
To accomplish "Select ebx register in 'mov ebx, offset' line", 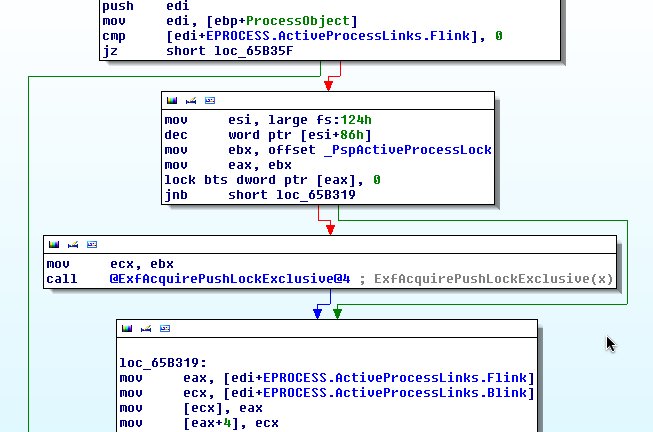I will point(240,150).
